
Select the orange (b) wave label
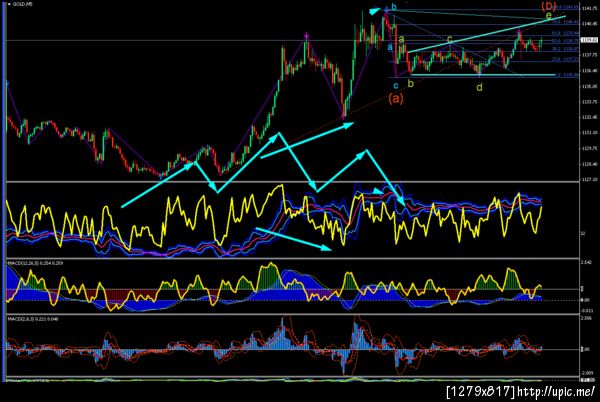[x=548, y=6]
